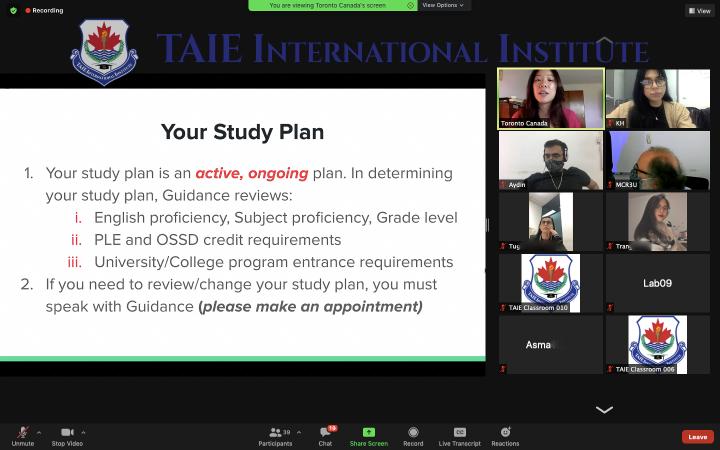
Task: Click the muted mic icon on KH tile
Action: pyautogui.click(x=610, y=124)
